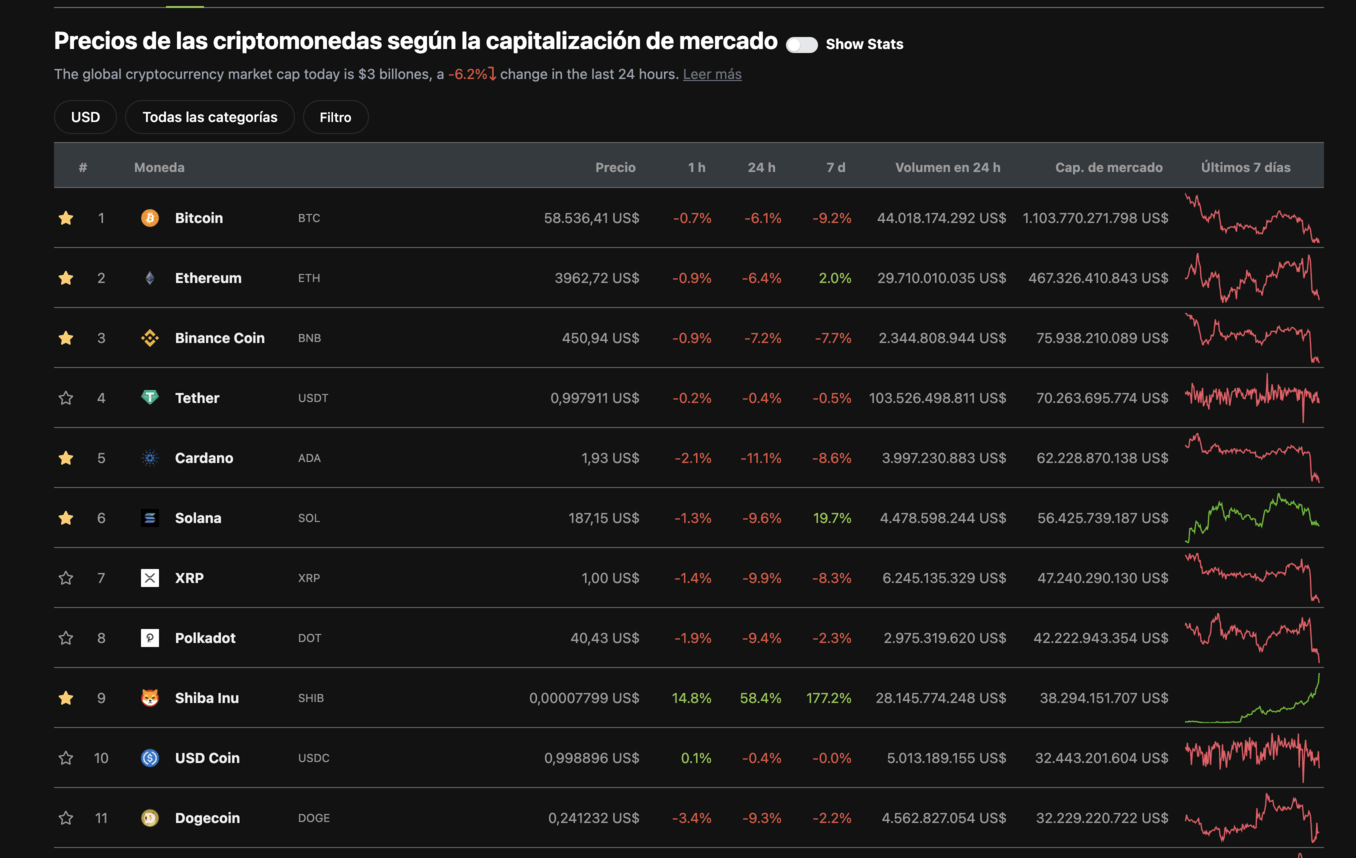Click the Solana logo icon
The width and height of the screenshot is (1356, 858).
[150, 518]
